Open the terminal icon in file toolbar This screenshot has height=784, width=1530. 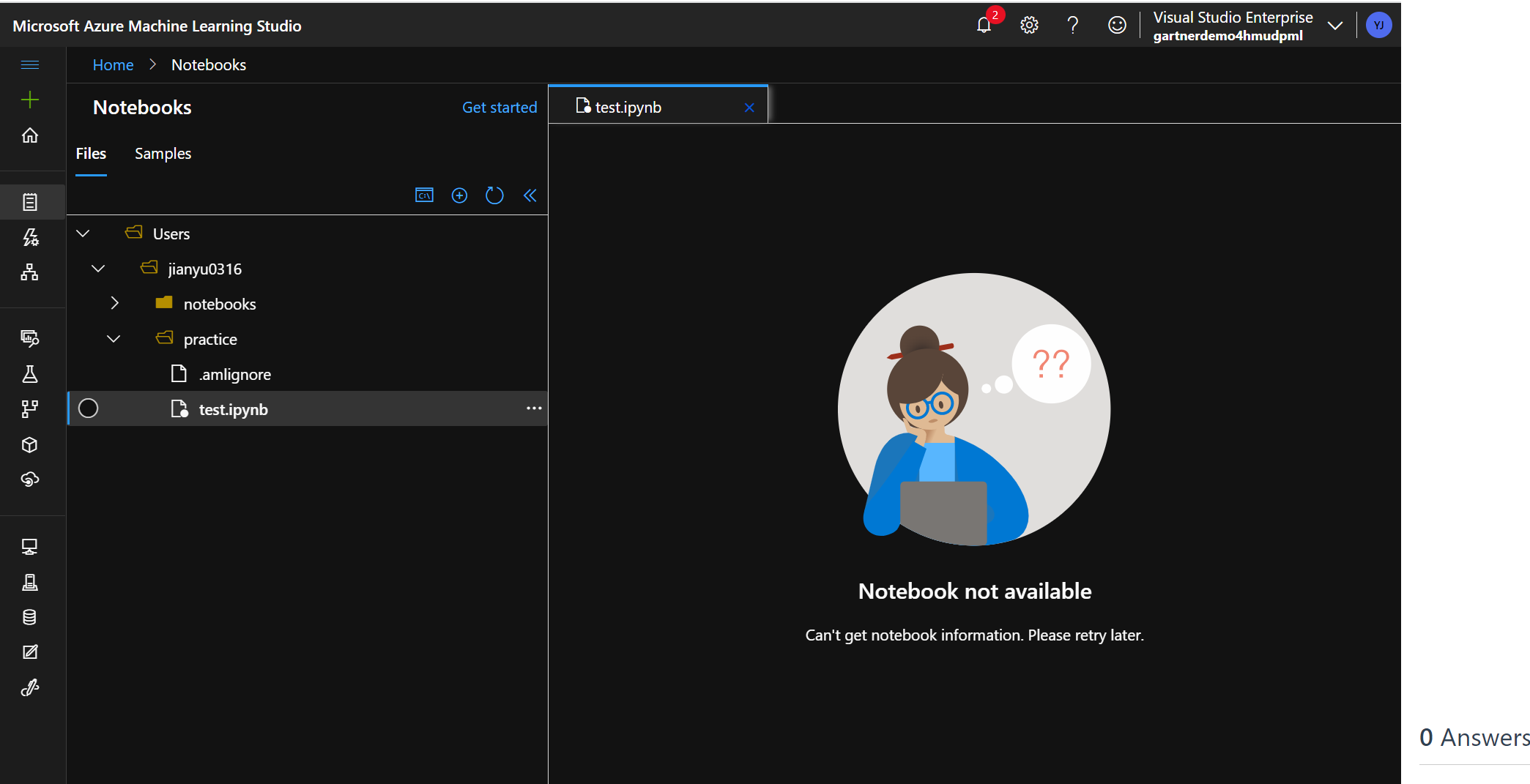(x=425, y=195)
